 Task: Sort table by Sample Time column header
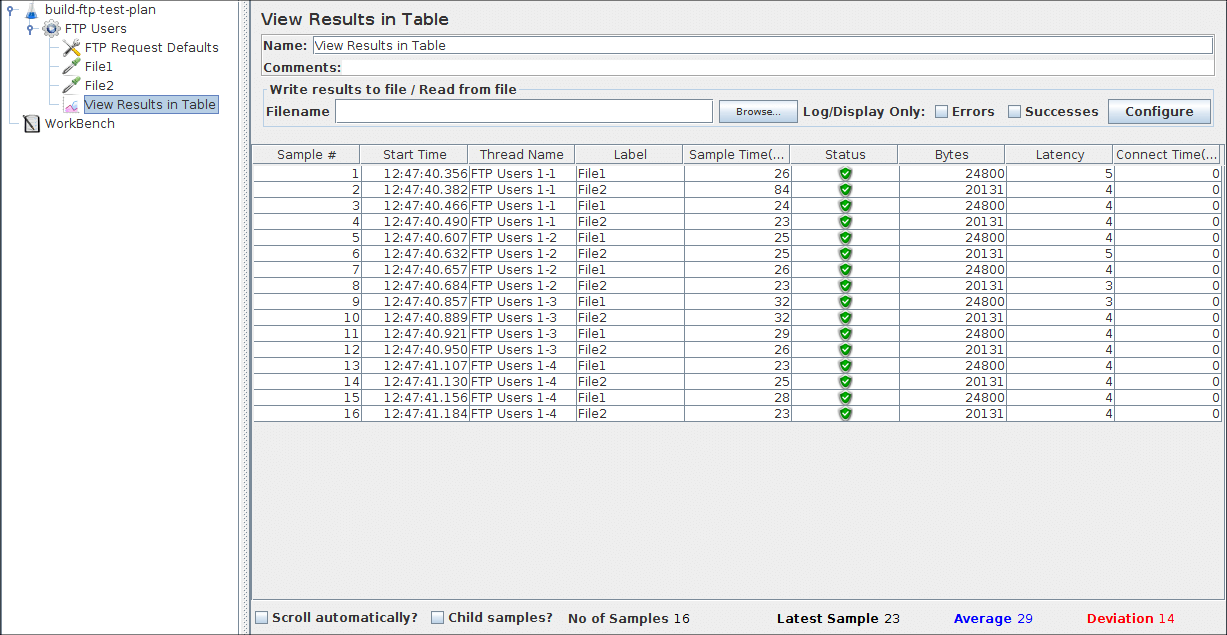(738, 155)
